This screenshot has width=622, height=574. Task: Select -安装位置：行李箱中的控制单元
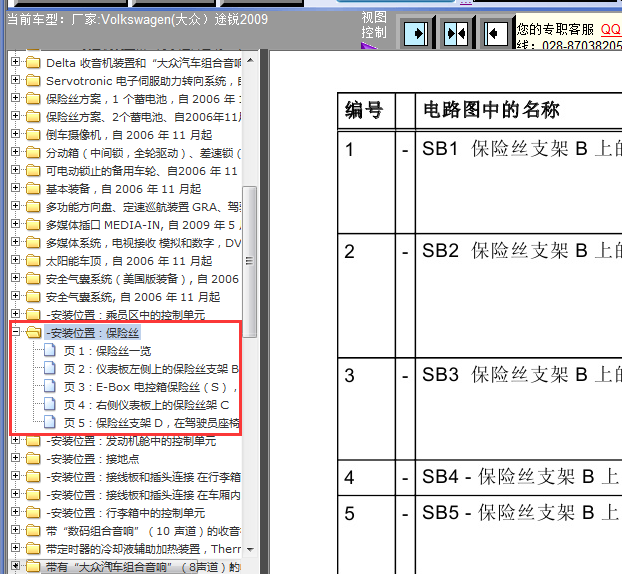click(125, 513)
